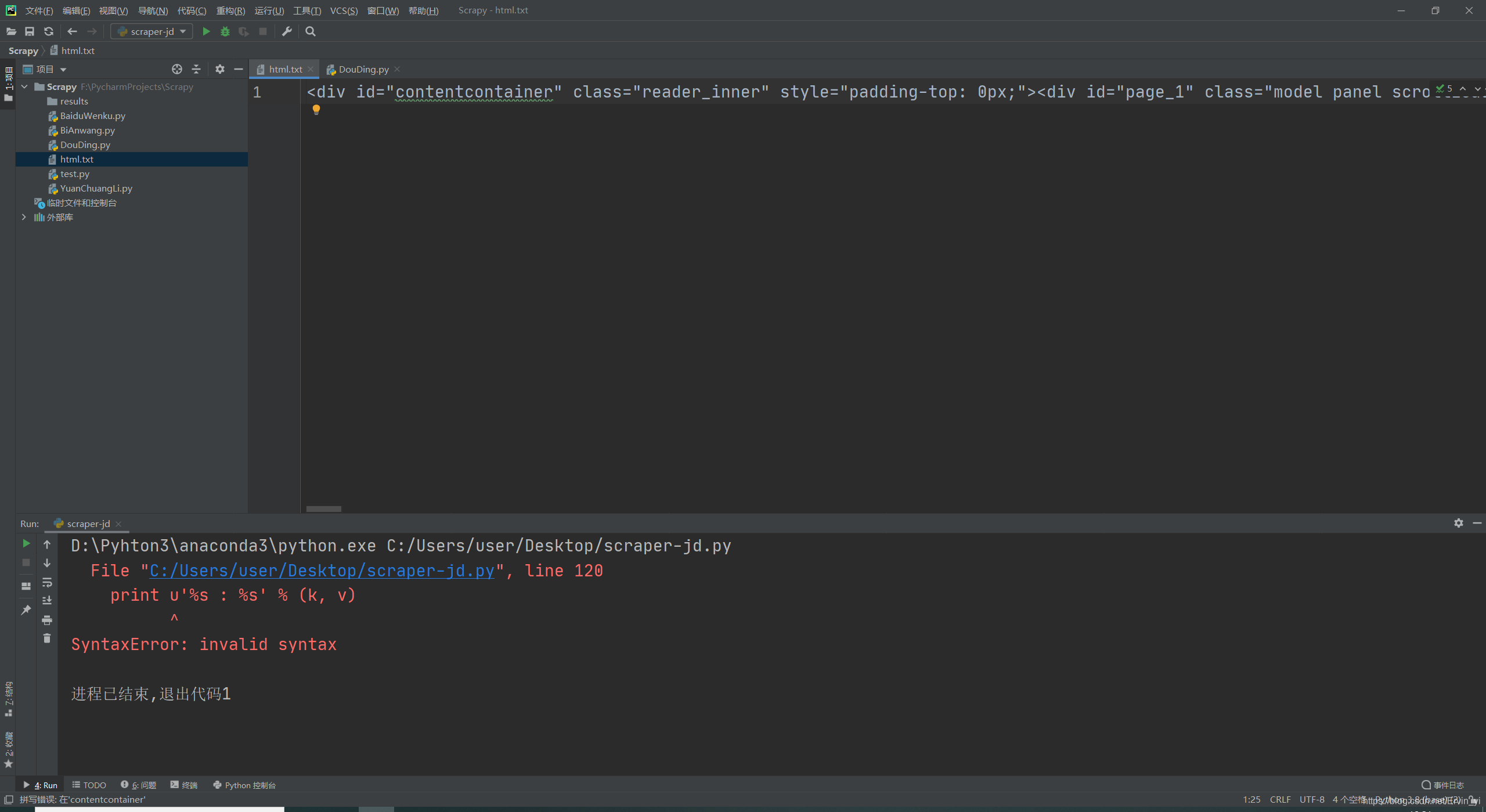Toggle scroll to end icon in Run console
The height and width of the screenshot is (812, 1486).
coord(47,600)
